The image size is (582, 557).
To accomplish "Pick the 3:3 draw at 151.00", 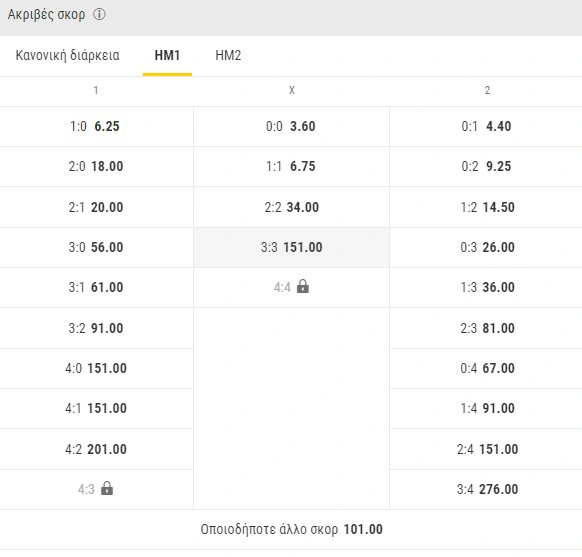I will coord(291,247).
